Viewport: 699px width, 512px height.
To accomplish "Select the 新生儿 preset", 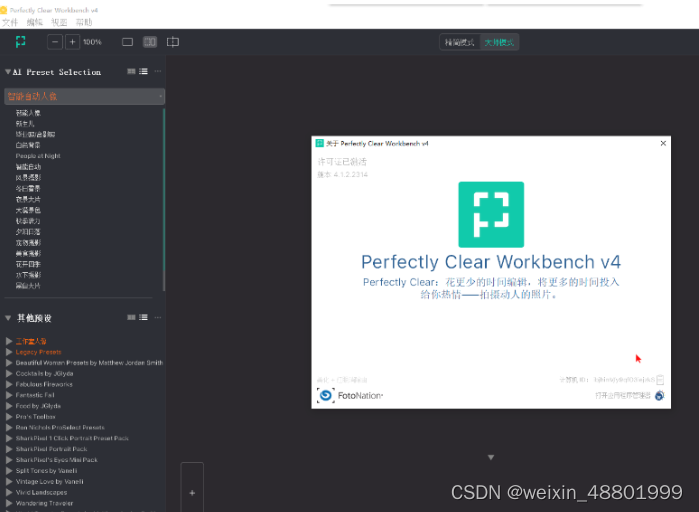I will pyautogui.click(x=25, y=123).
